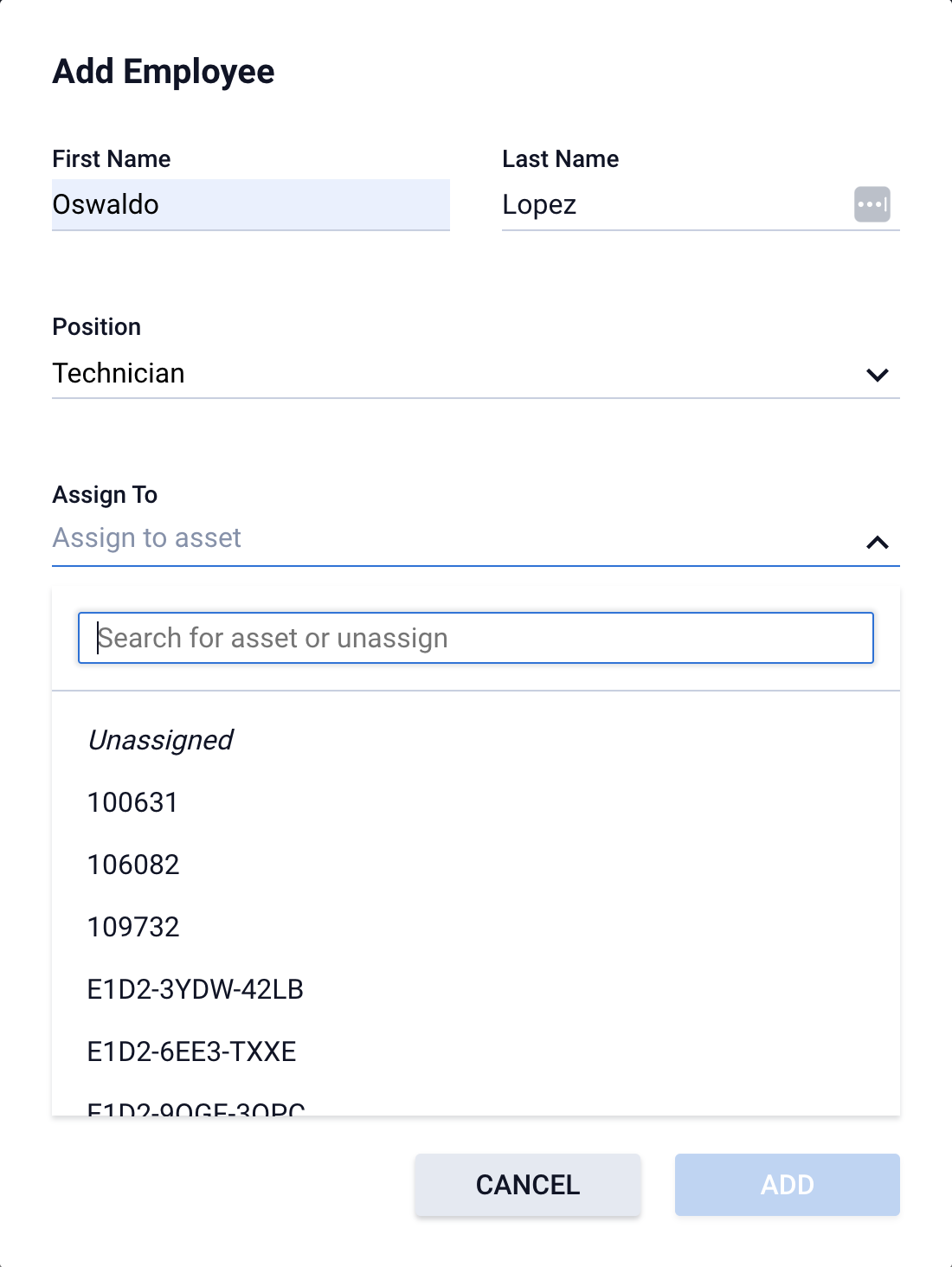
Task: Click the Last Name input containing Lopez
Action: (649, 205)
